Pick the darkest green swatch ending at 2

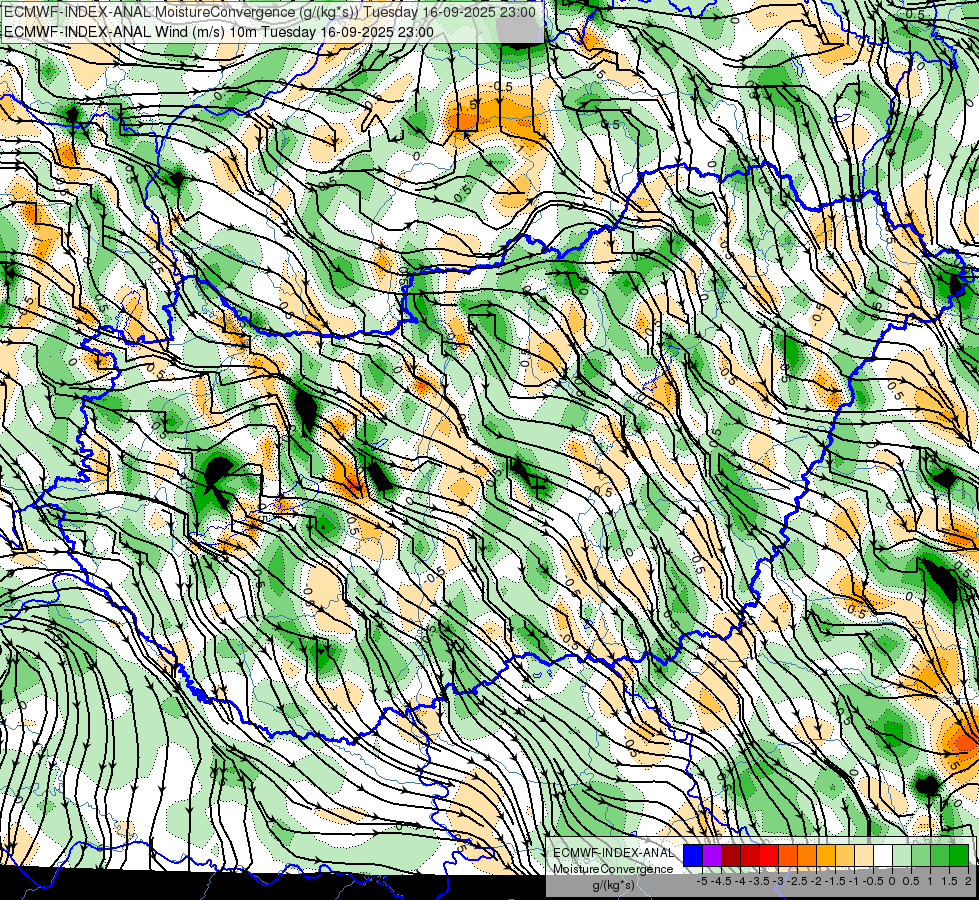[959, 856]
